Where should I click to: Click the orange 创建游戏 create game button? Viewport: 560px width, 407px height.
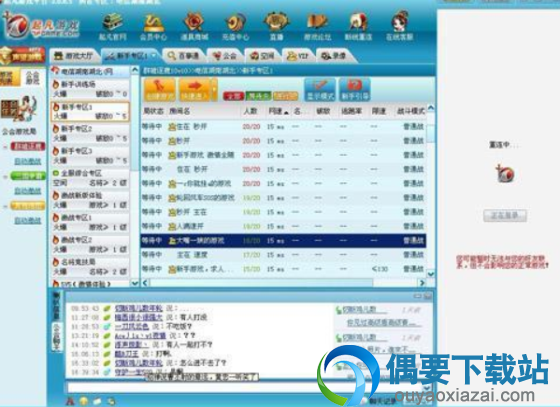tap(160, 90)
